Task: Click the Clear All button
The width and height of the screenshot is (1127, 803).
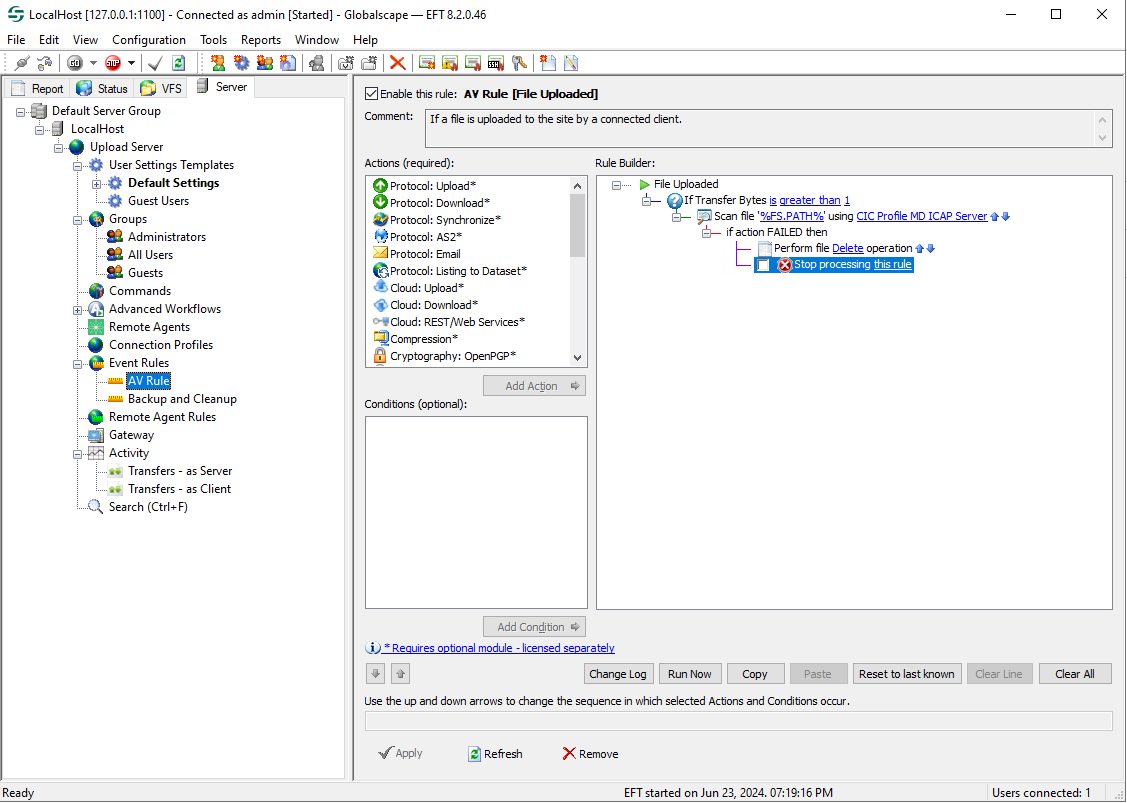Action: coord(1075,674)
